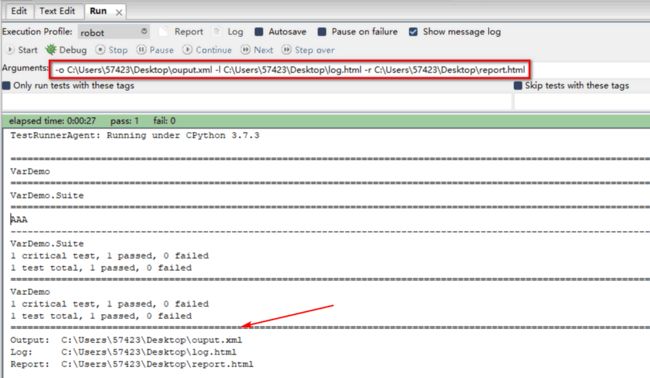The height and width of the screenshot is (378, 650).
Task: Click the Start play icon
Action: tap(10, 50)
